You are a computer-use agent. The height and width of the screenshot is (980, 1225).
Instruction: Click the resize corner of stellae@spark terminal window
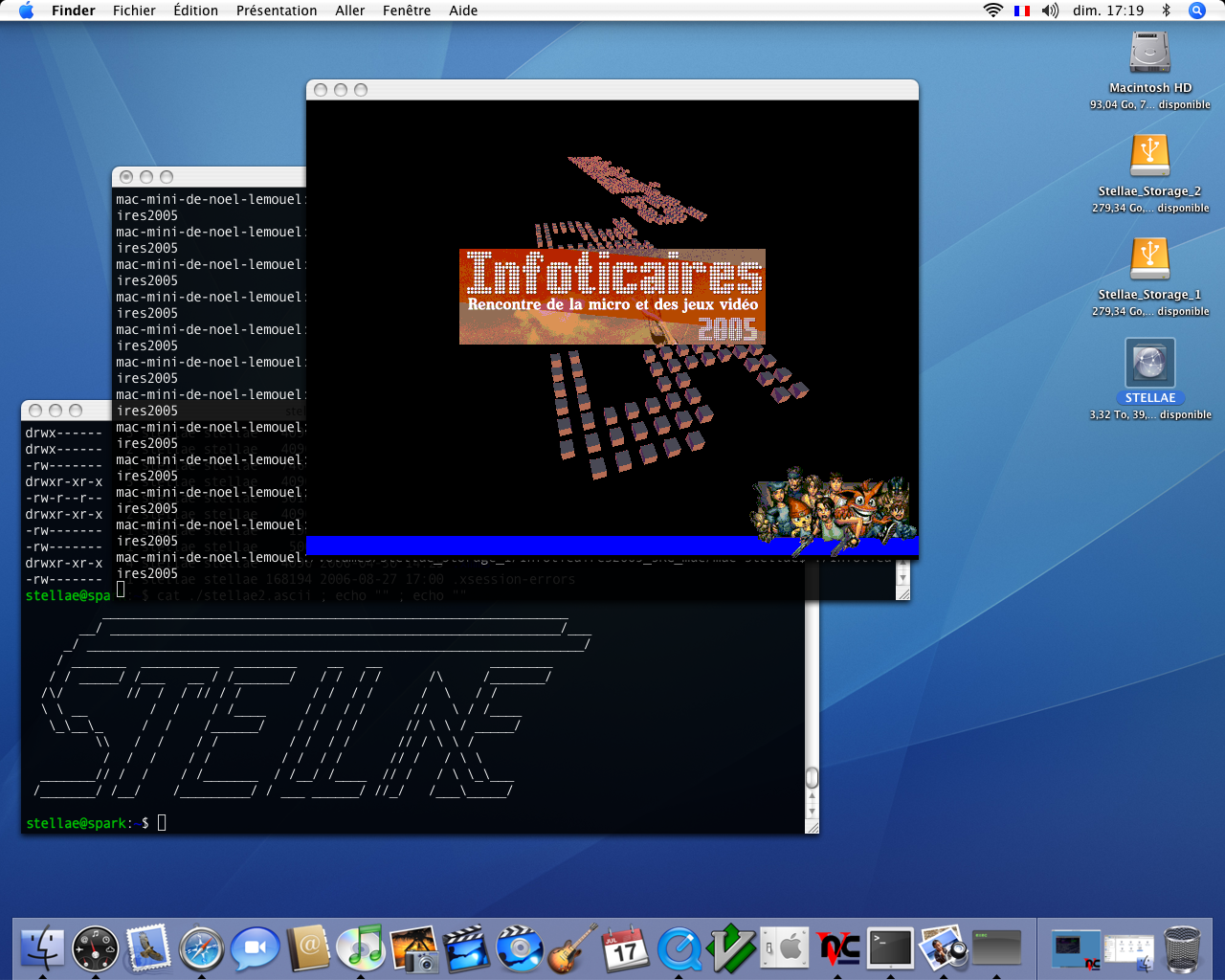(x=812, y=827)
